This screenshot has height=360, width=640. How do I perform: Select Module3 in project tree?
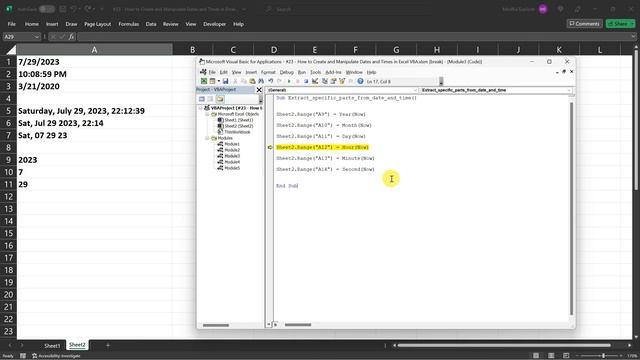[x=229, y=156]
